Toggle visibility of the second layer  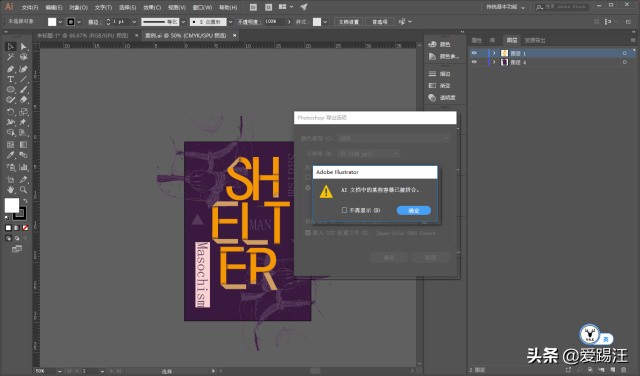(x=474, y=62)
